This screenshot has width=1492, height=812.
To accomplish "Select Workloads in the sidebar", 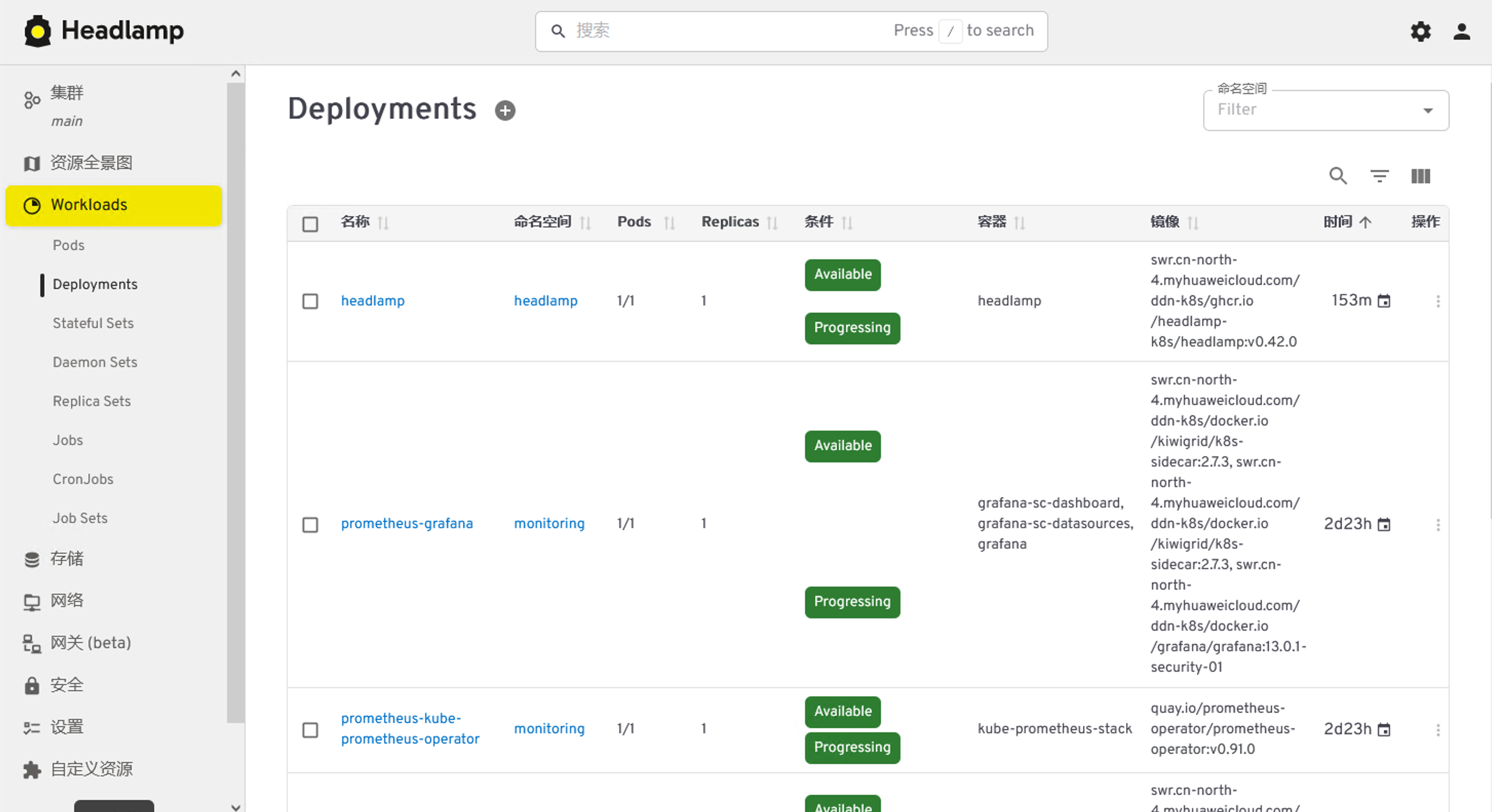I will 113,206.
